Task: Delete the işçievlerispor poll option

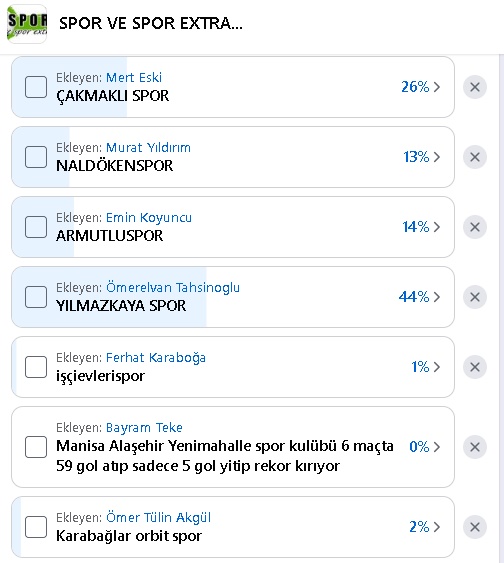Action: click(475, 367)
